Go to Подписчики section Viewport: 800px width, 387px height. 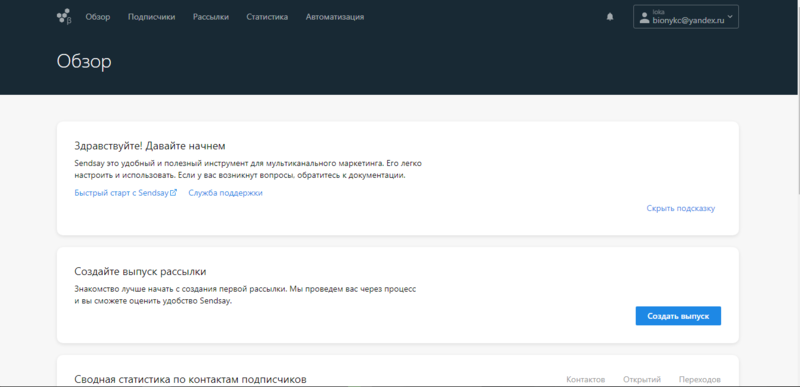point(152,17)
